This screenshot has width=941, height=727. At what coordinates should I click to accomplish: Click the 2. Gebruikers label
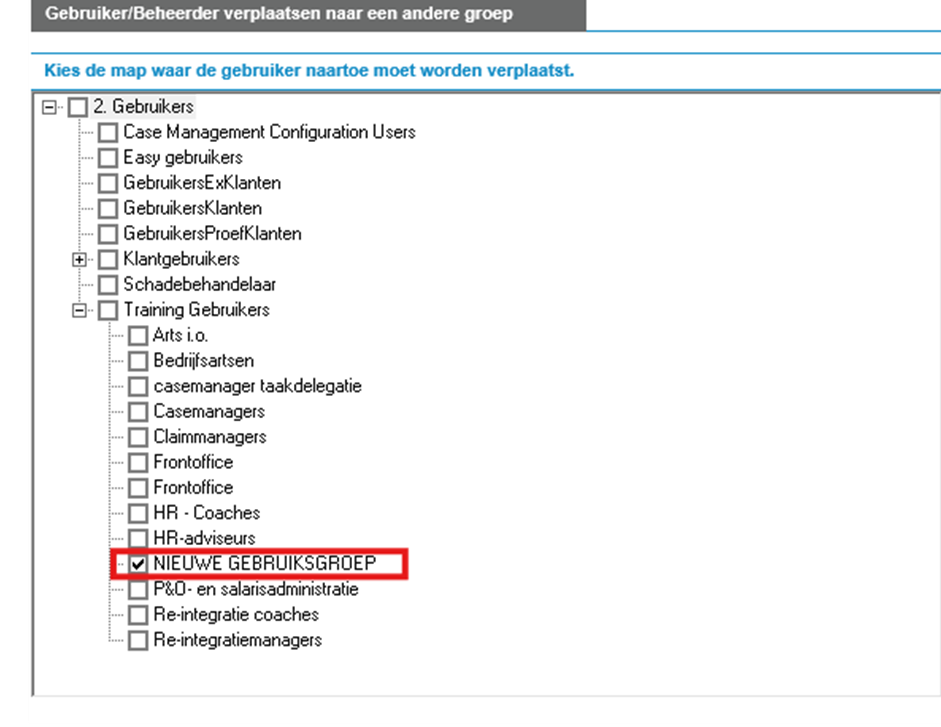(x=143, y=107)
